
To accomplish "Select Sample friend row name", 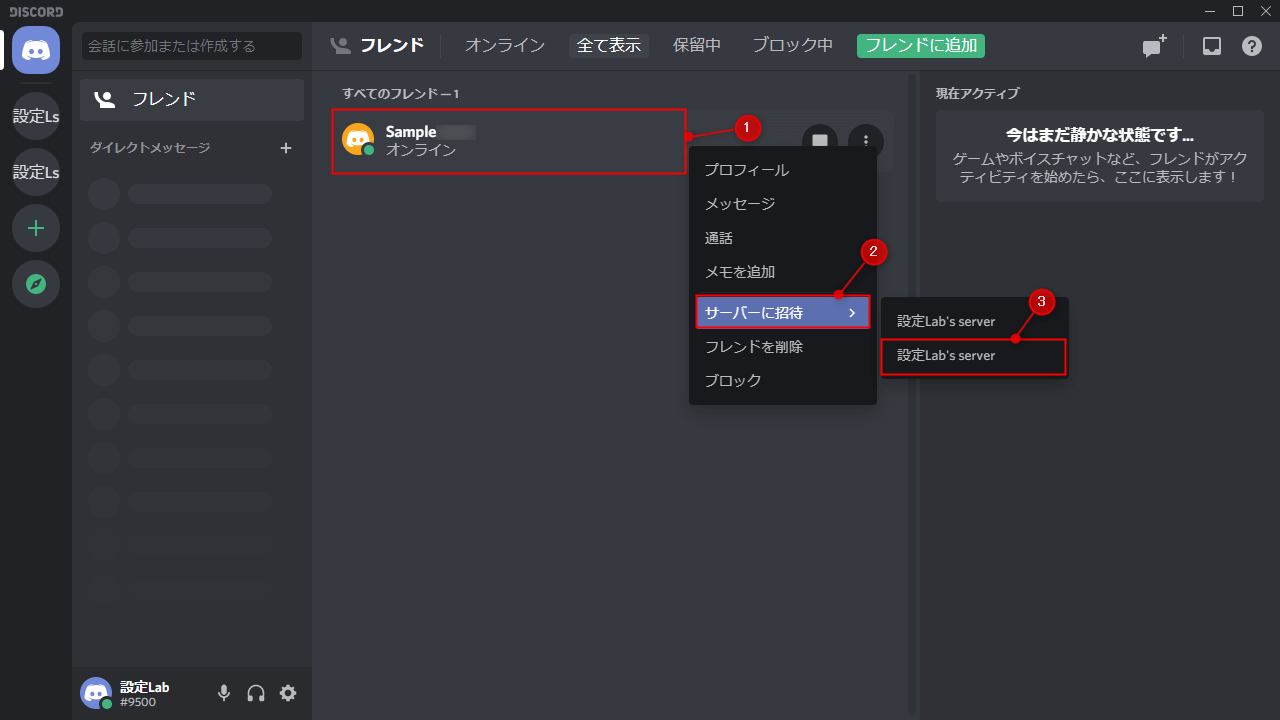I will coord(411,132).
